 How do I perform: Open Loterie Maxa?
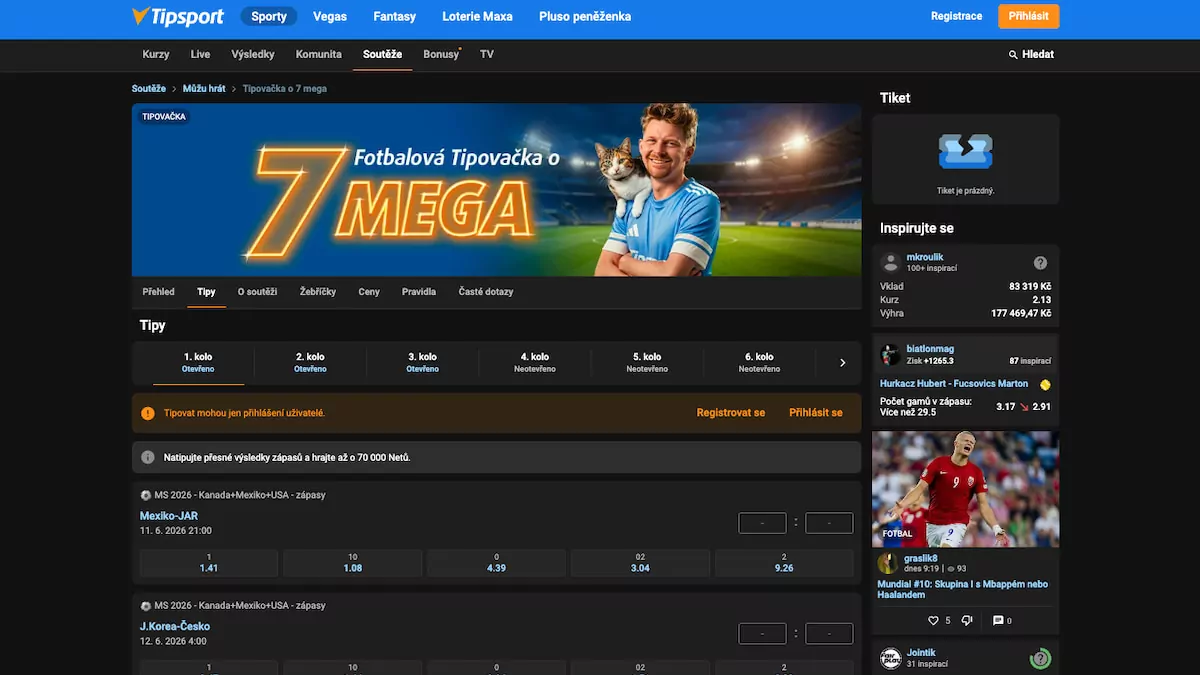tap(477, 16)
